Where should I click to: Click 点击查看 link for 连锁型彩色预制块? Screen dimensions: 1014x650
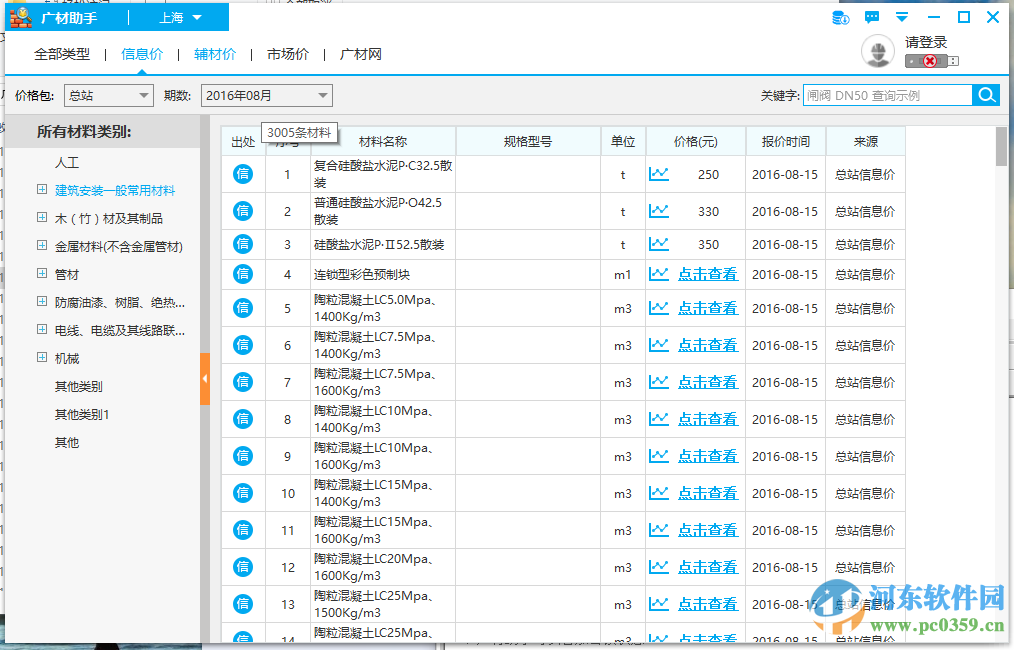(708, 274)
